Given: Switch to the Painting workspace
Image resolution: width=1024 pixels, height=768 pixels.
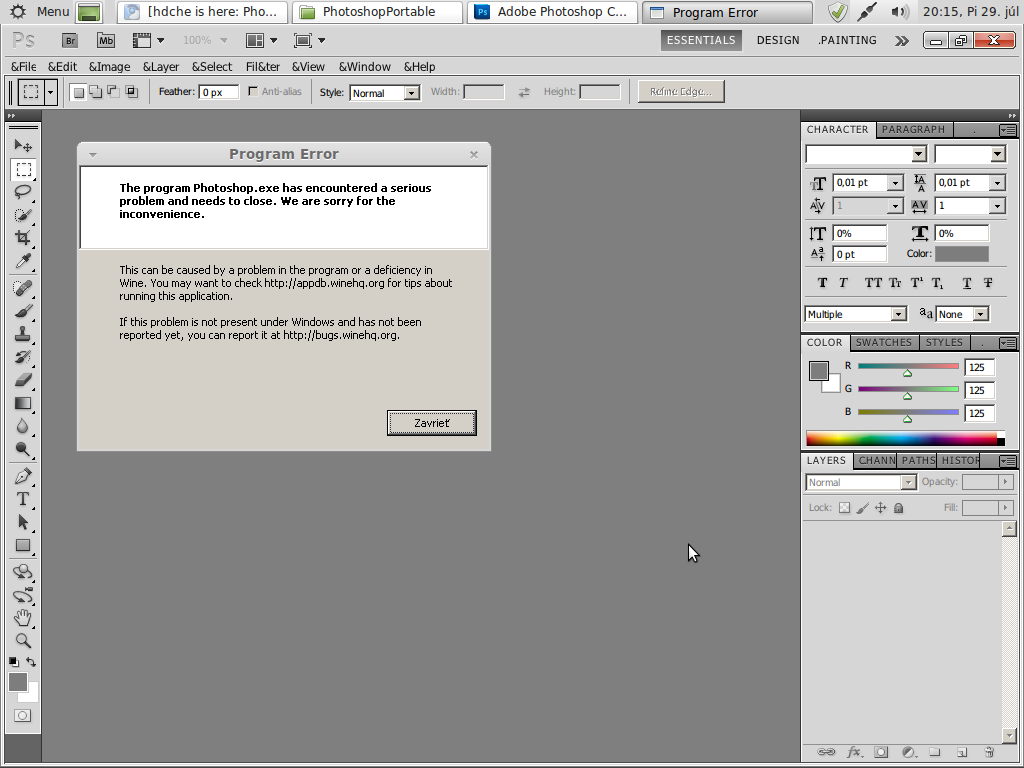Looking at the screenshot, I should click(848, 40).
